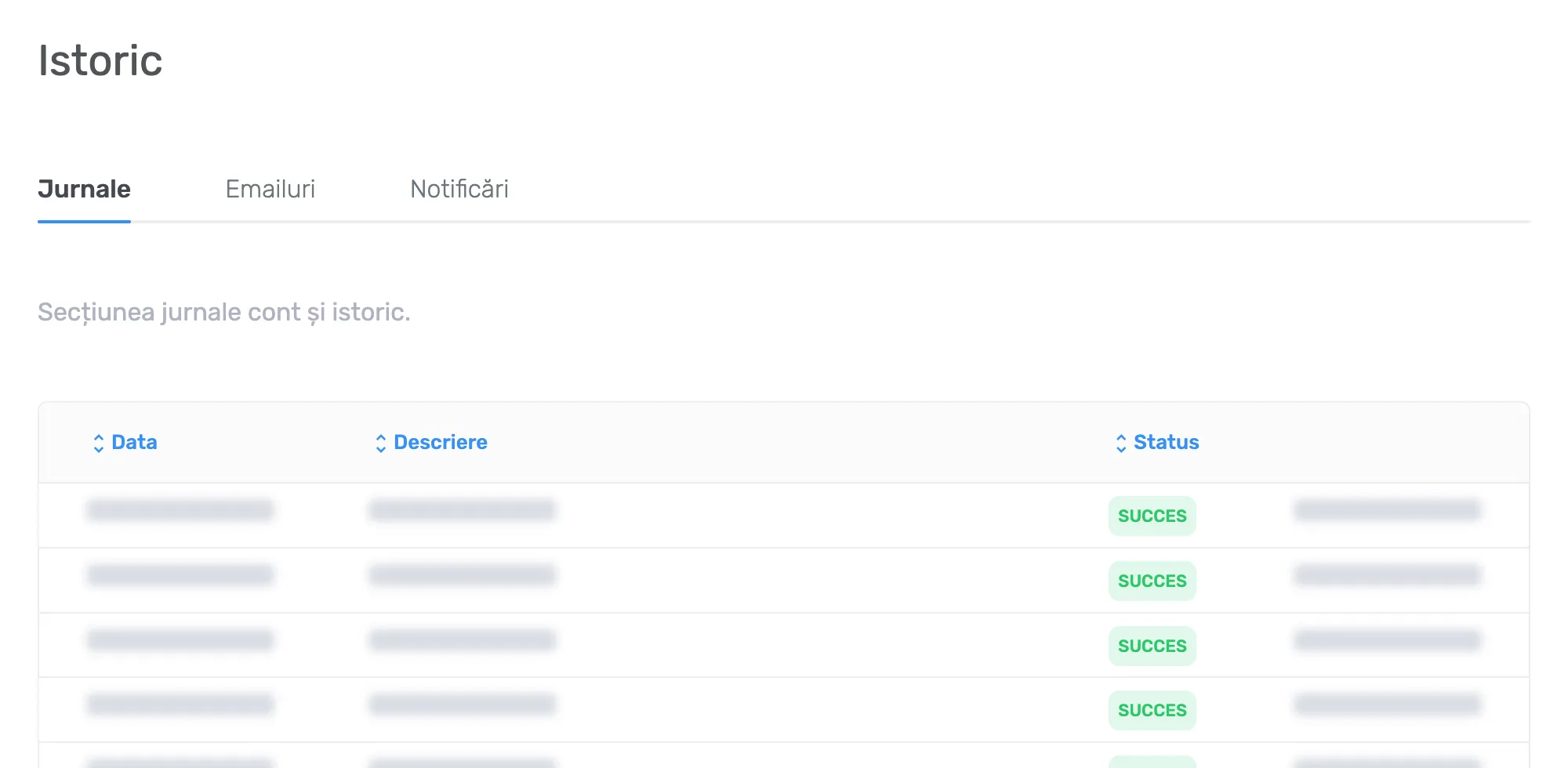
Task: Click the fourth row's blurred date cell
Action: (x=180, y=704)
